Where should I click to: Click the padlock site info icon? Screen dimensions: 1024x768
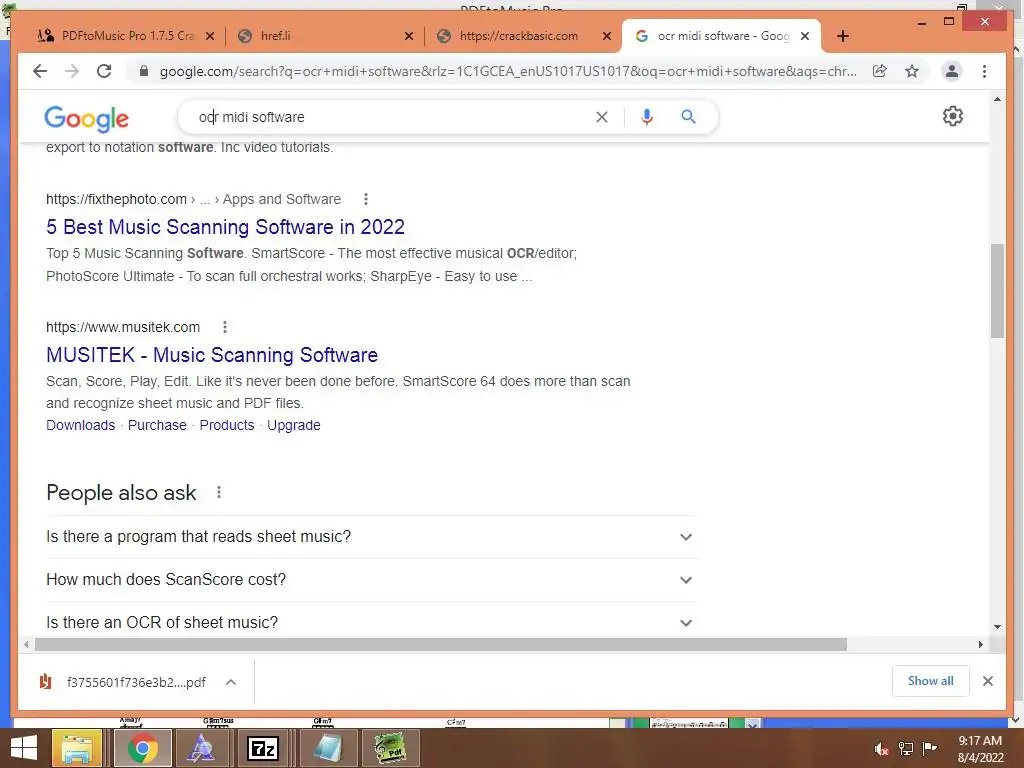point(144,71)
